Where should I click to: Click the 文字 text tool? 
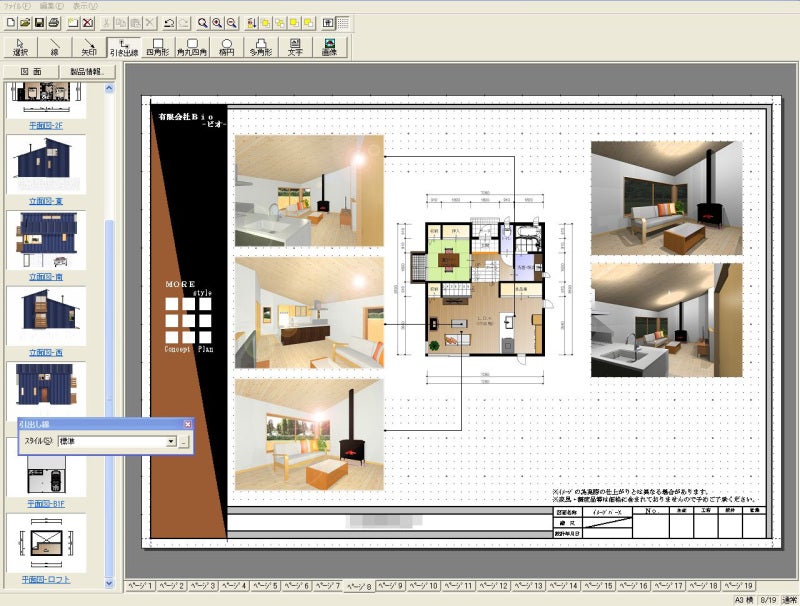pyautogui.click(x=295, y=47)
